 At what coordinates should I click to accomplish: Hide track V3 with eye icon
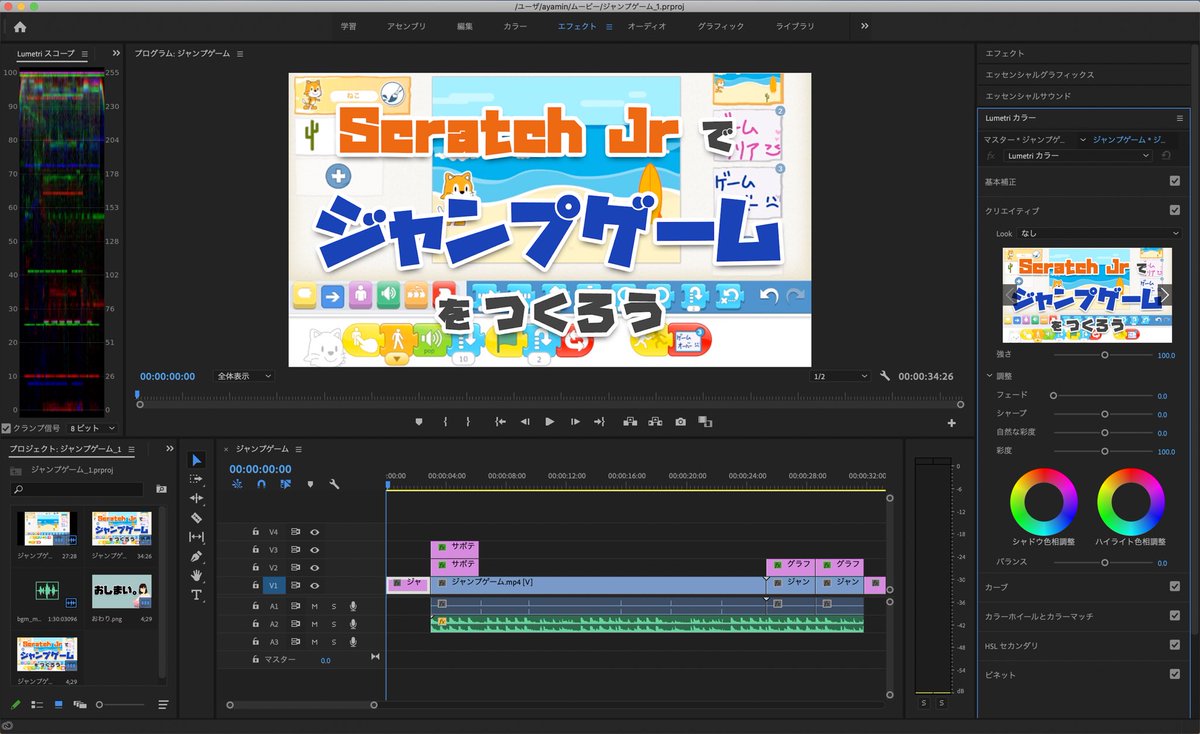coord(314,550)
